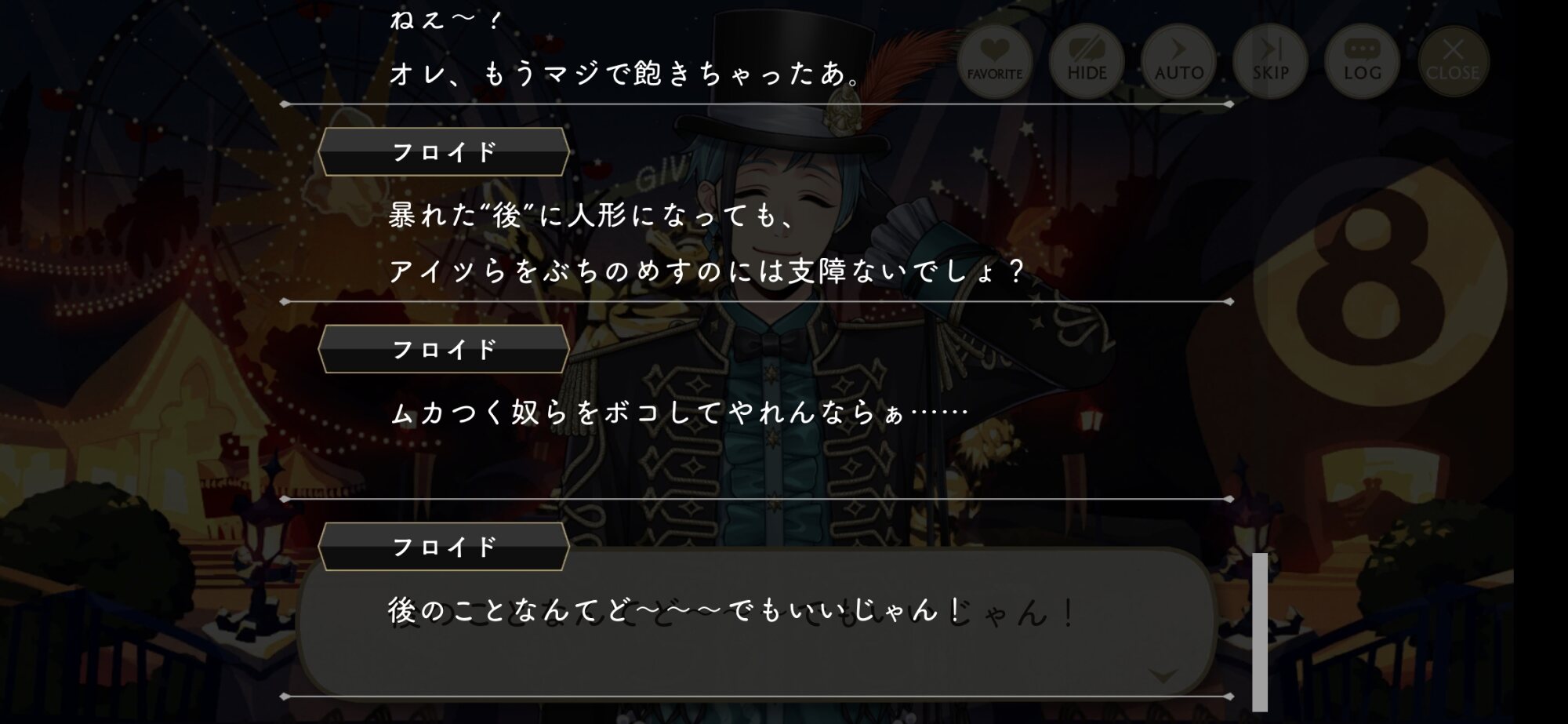Close the log with the CLOSE X icon
The width and height of the screenshot is (1568, 724).
[x=1453, y=60]
